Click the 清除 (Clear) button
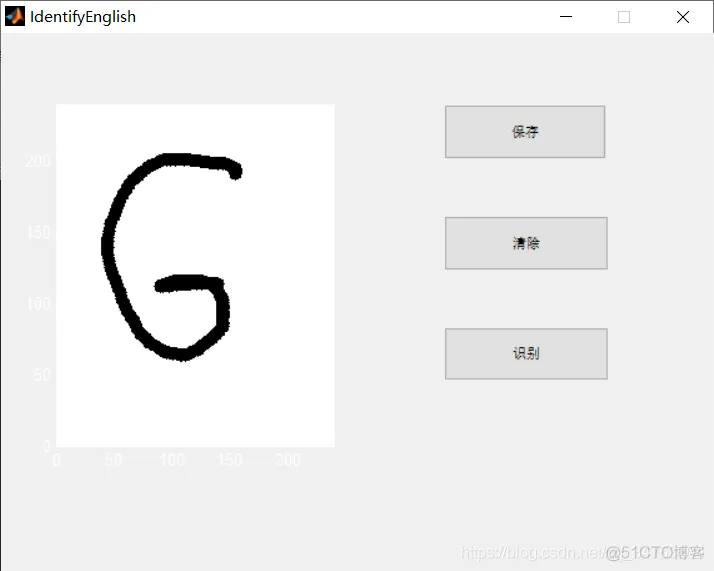 pos(526,243)
